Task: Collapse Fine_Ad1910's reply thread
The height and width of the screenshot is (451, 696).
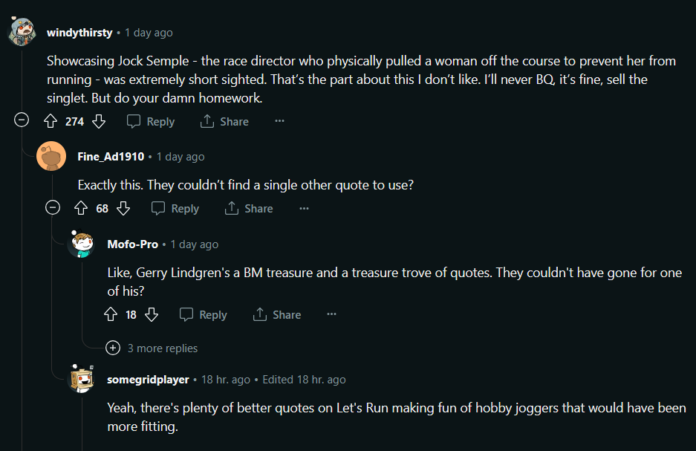Action: pyautogui.click(x=52, y=208)
